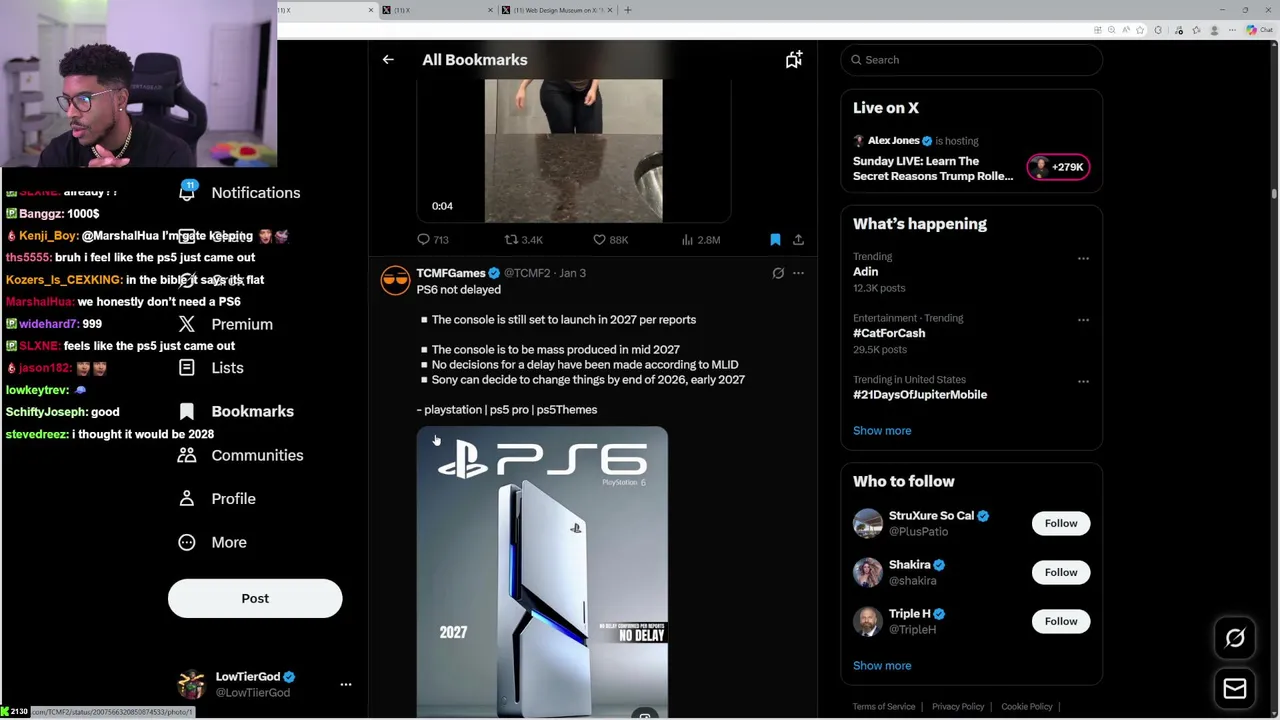Viewport: 1280px width, 720px height.
Task: Follow StruXure So Cal
Action: (x=1061, y=523)
